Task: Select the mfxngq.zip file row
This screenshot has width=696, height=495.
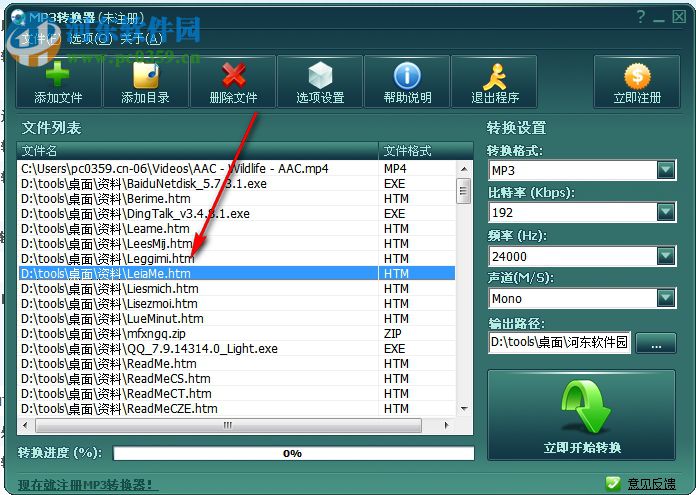Action: click(x=237, y=333)
